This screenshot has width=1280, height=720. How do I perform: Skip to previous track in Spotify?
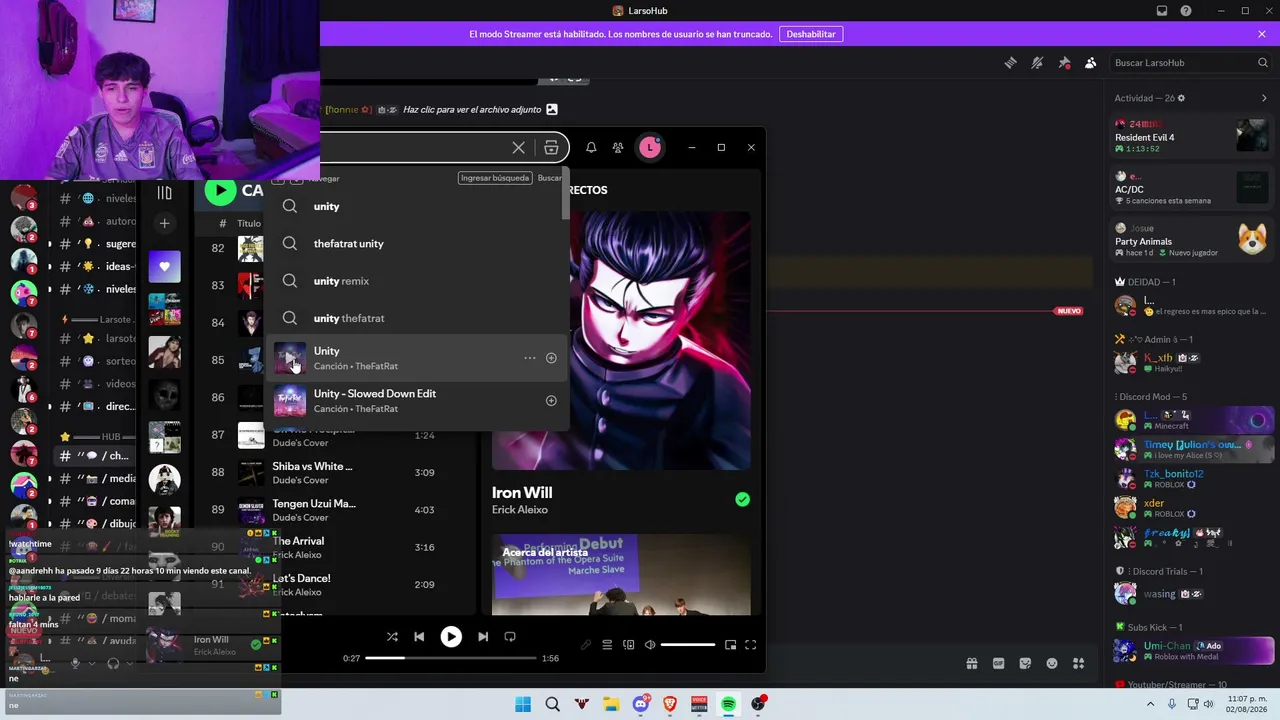coord(419,636)
